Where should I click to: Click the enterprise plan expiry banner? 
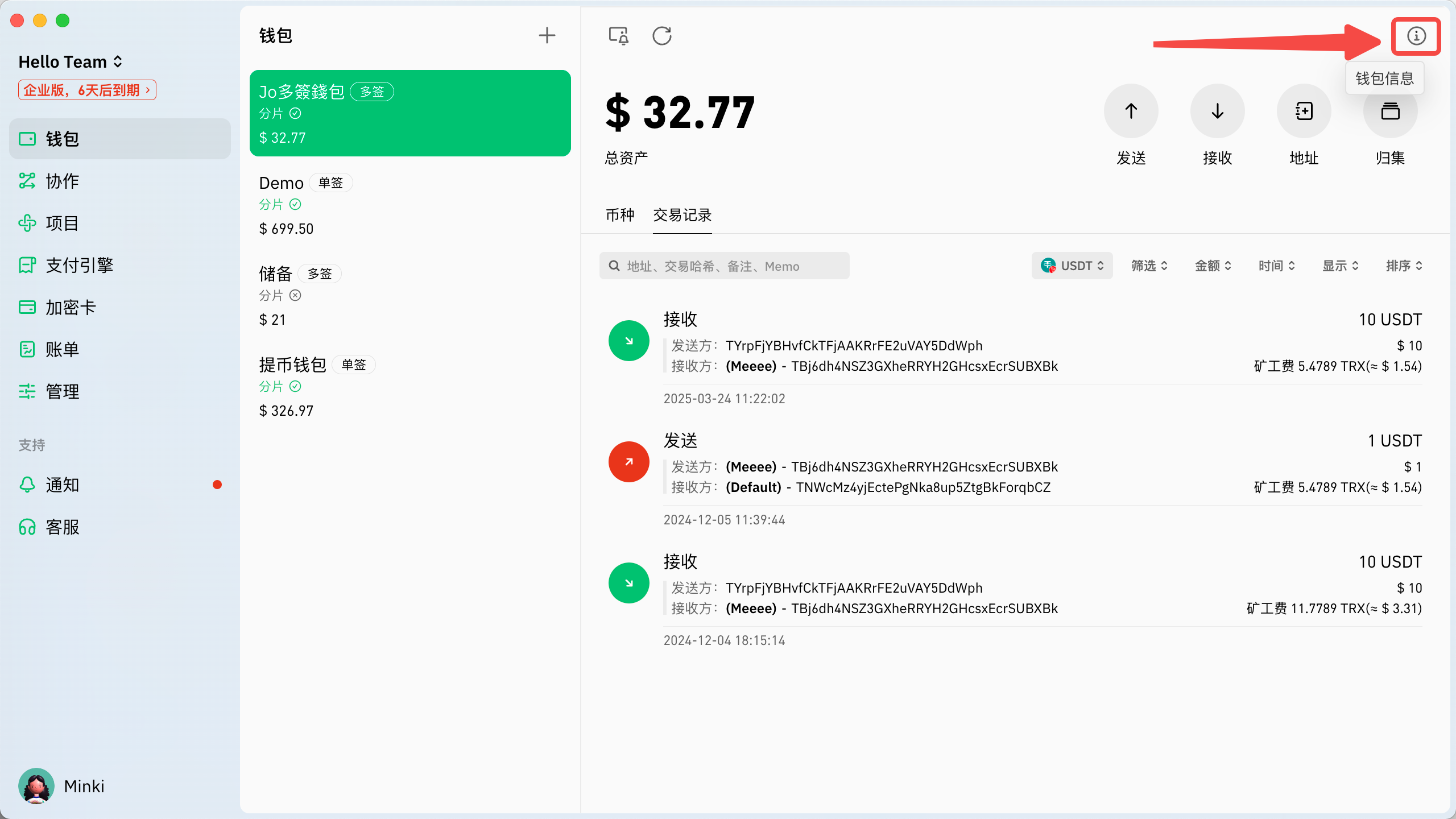click(x=87, y=90)
